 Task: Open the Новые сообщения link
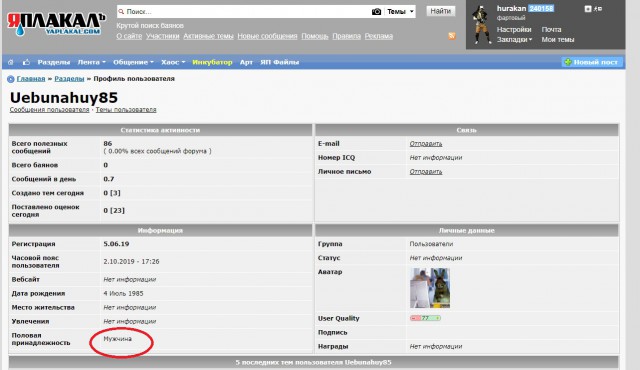(x=267, y=36)
